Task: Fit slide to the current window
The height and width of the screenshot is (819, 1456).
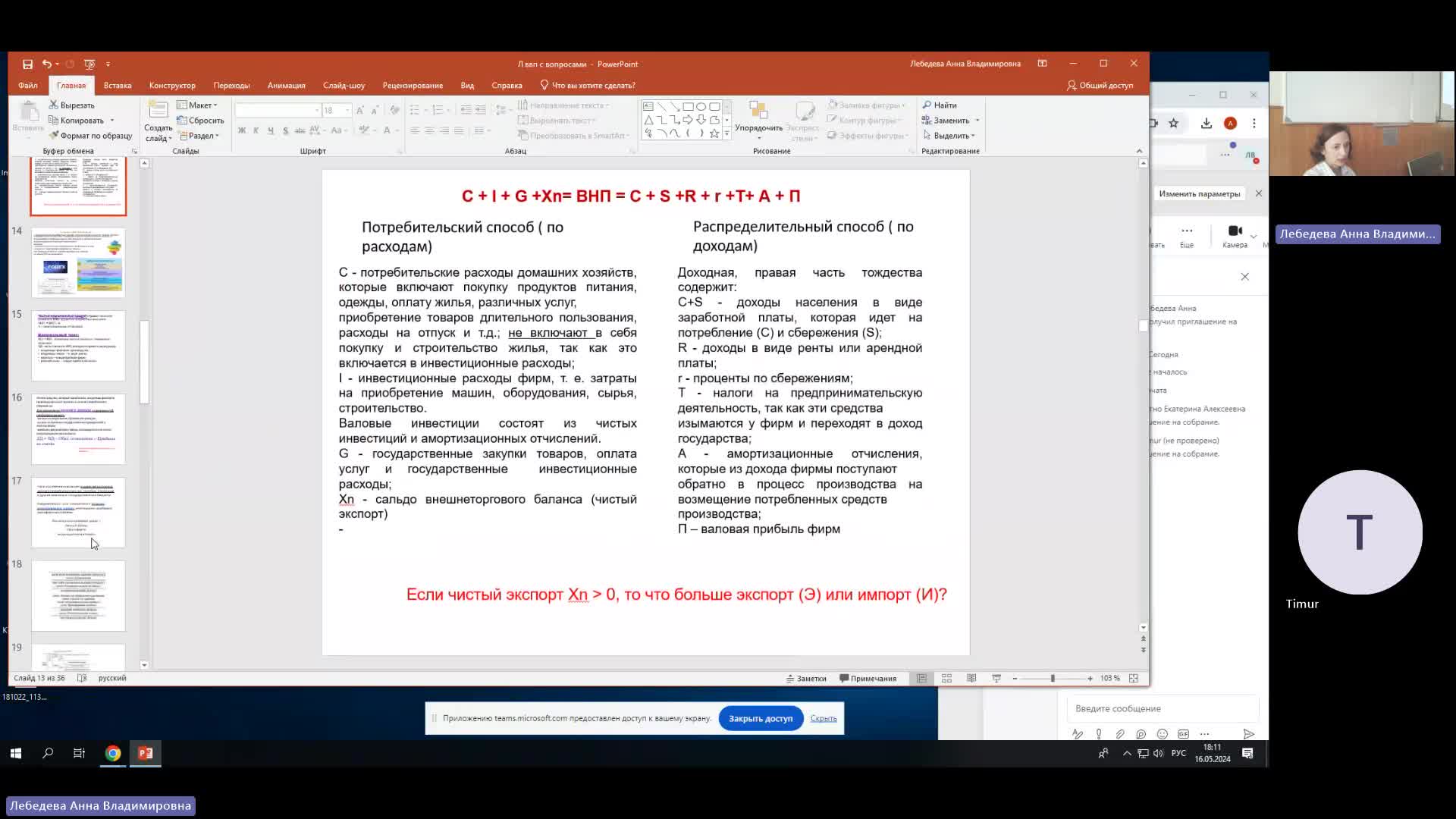Action: point(1134,679)
